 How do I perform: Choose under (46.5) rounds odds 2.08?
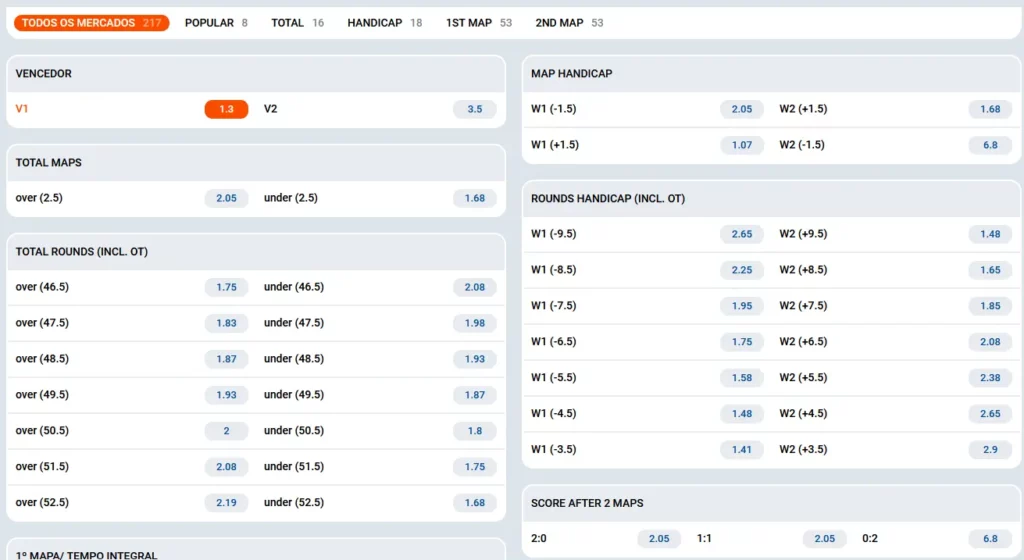[x=475, y=287]
